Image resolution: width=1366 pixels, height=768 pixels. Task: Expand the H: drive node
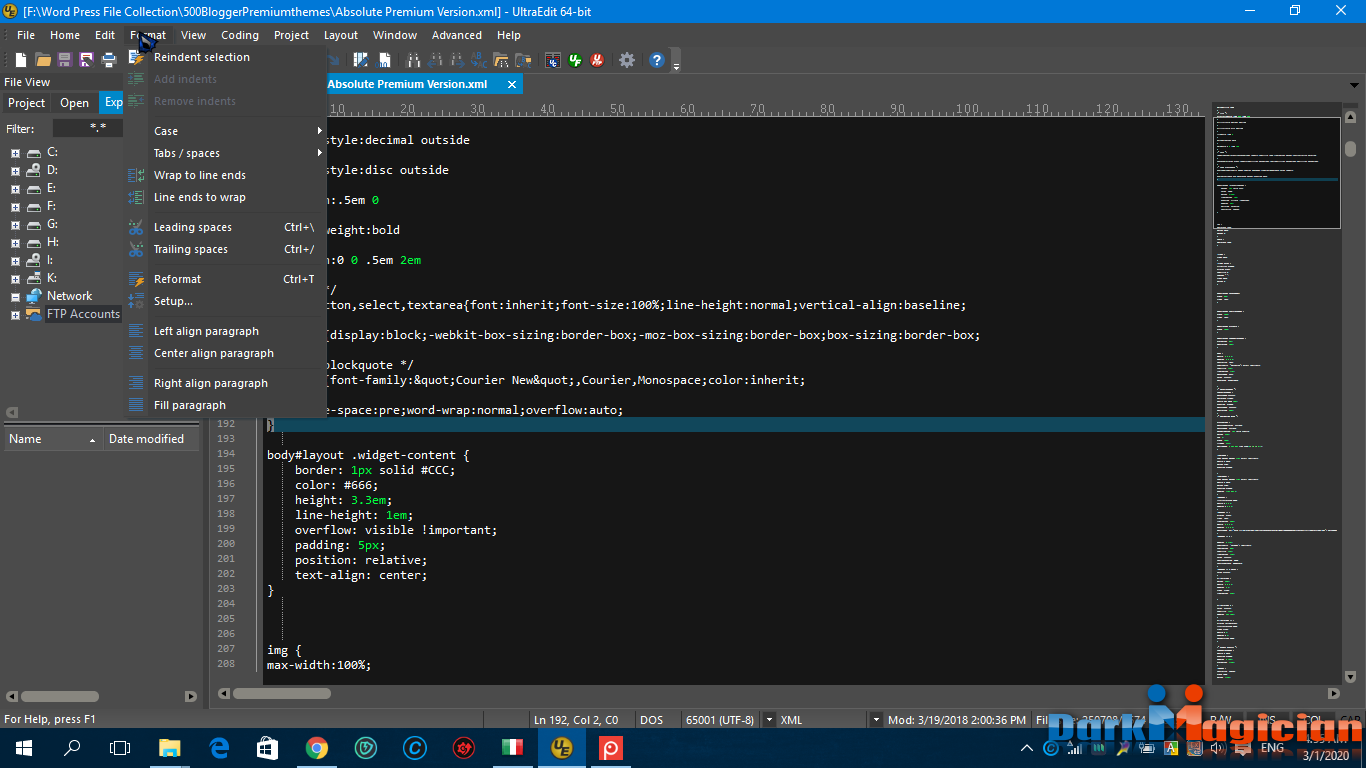click(15, 243)
